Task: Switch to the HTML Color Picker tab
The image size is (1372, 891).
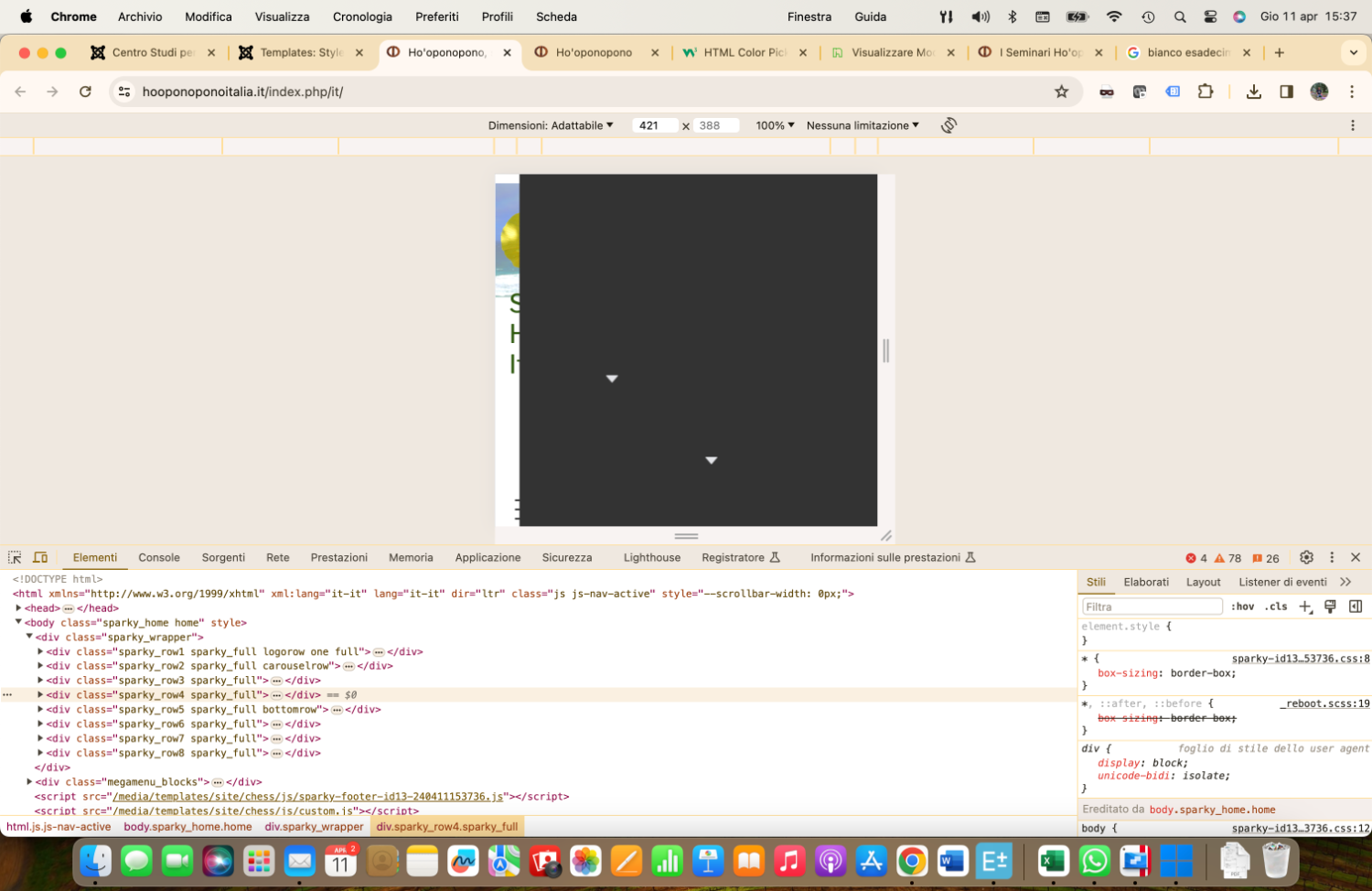Action: 745,53
